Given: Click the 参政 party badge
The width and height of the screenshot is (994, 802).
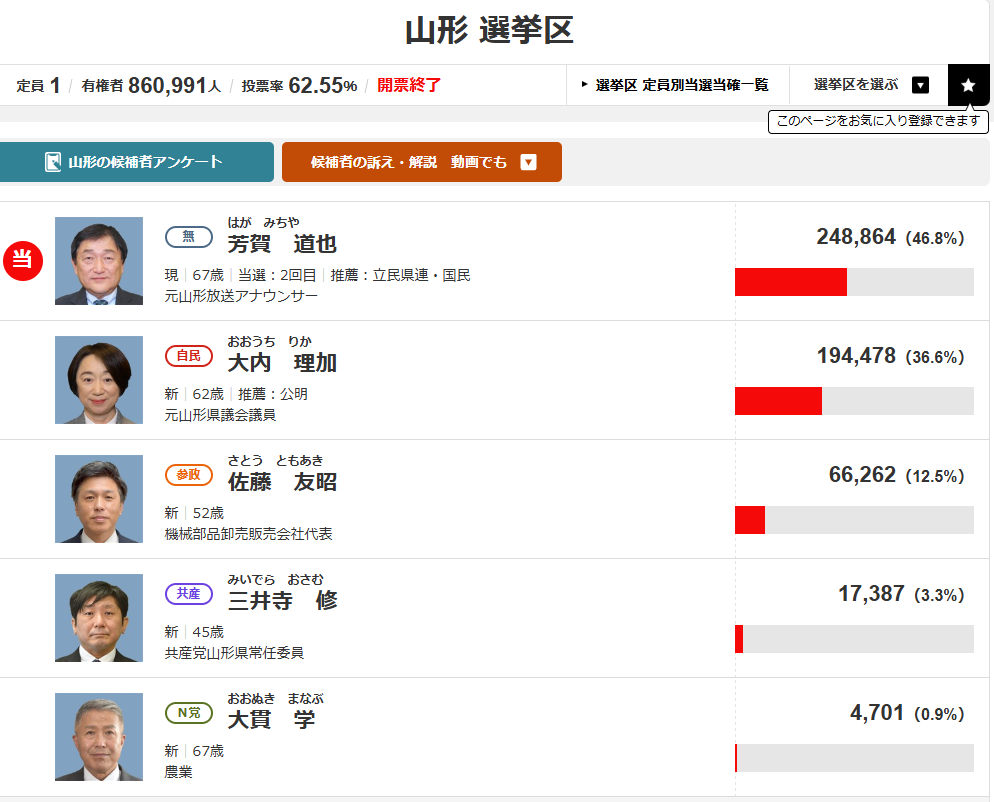Looking at the screenshot, I should [188, 475].
